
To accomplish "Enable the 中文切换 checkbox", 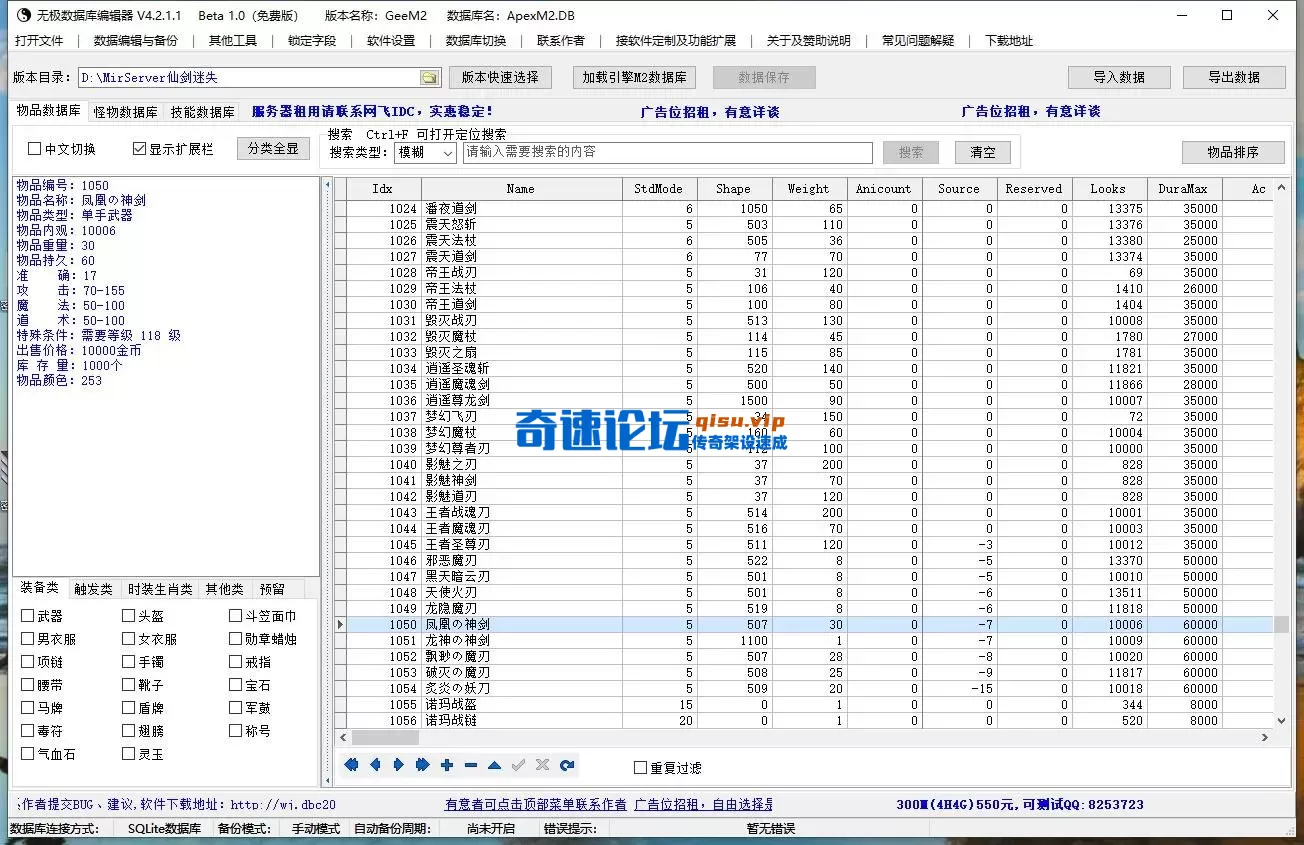I will pos(34,148).
